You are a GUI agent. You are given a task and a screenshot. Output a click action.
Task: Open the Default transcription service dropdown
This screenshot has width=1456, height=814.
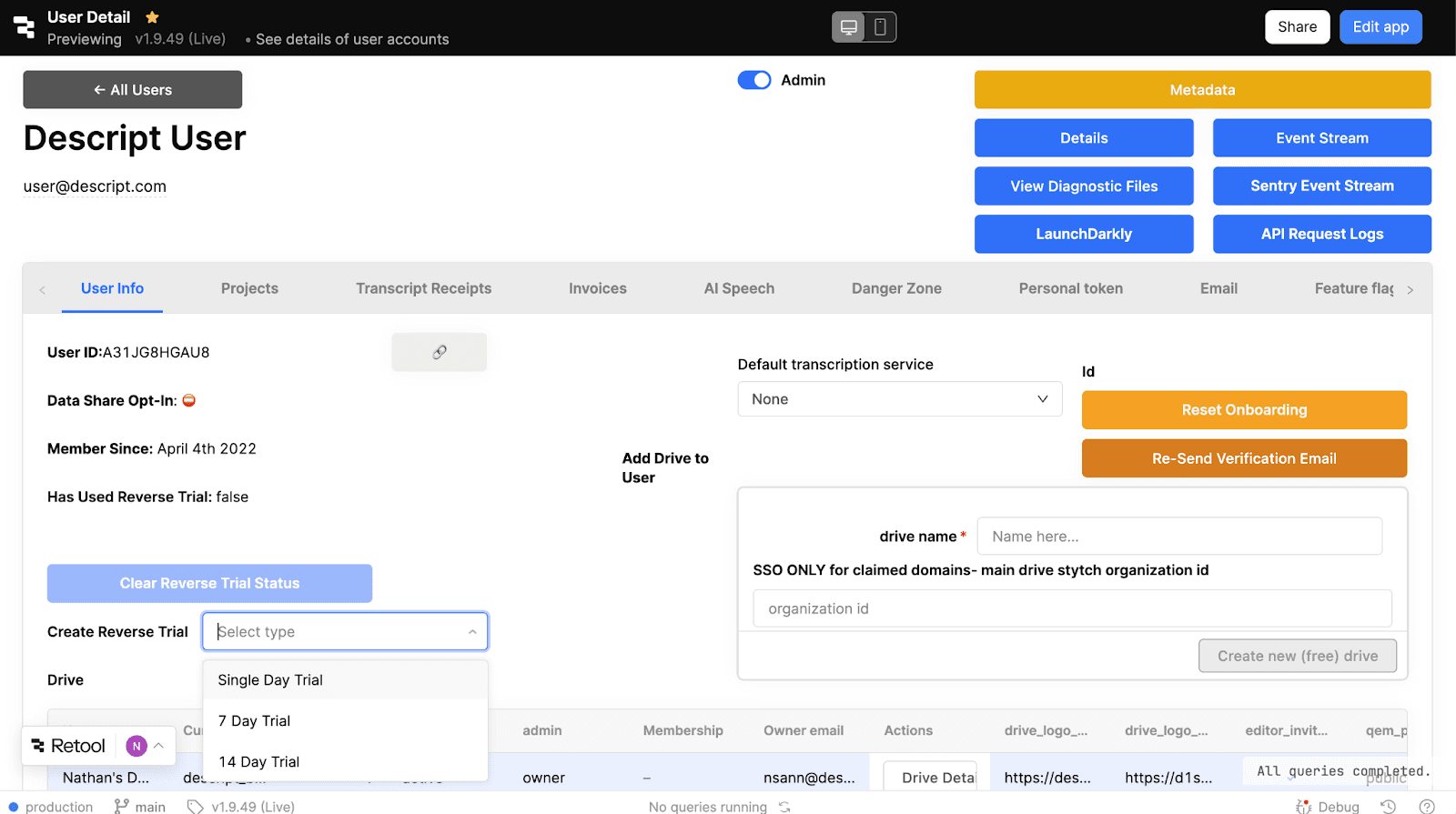click(899, 399)
